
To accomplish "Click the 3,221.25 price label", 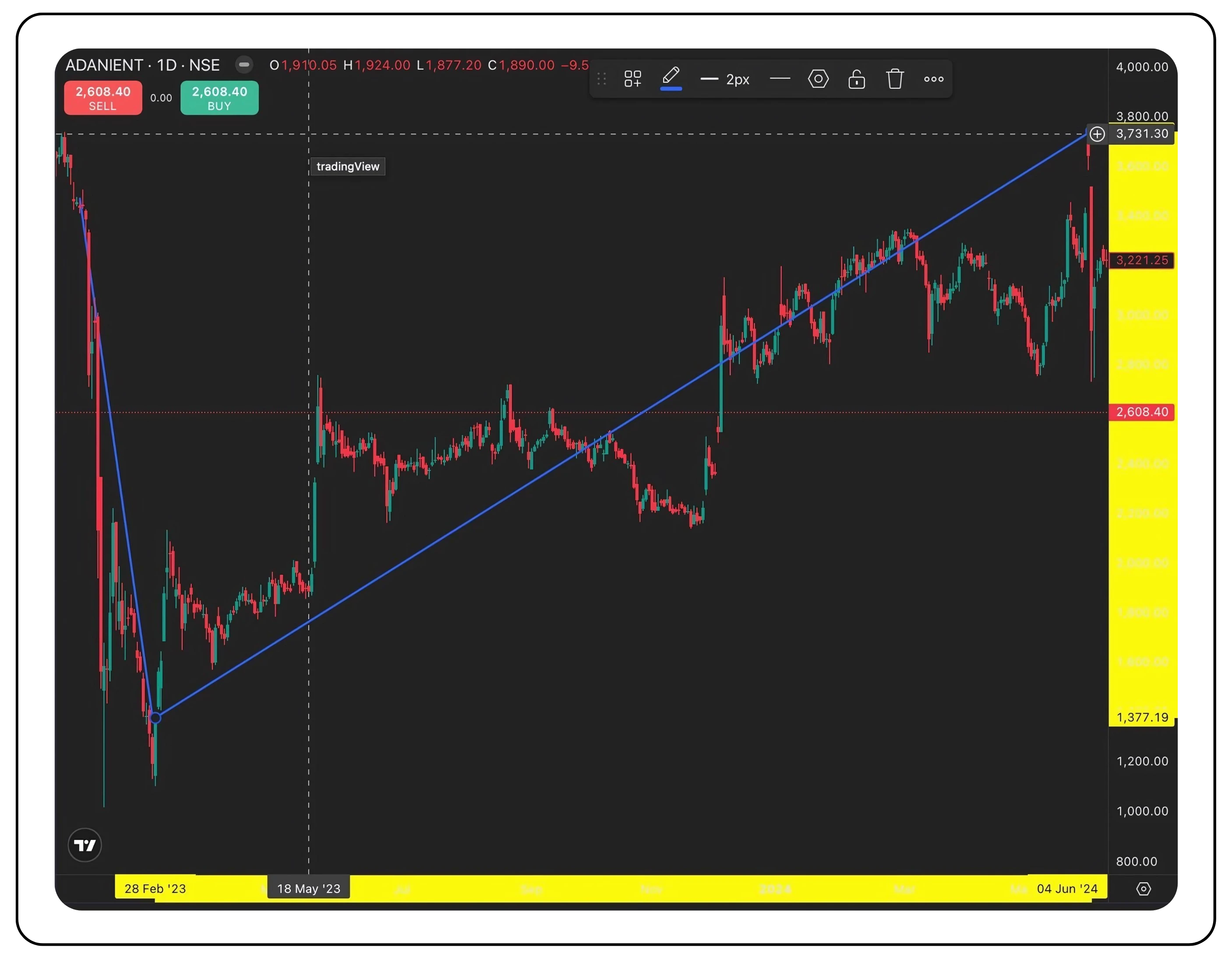I will tap(1141, 260).
